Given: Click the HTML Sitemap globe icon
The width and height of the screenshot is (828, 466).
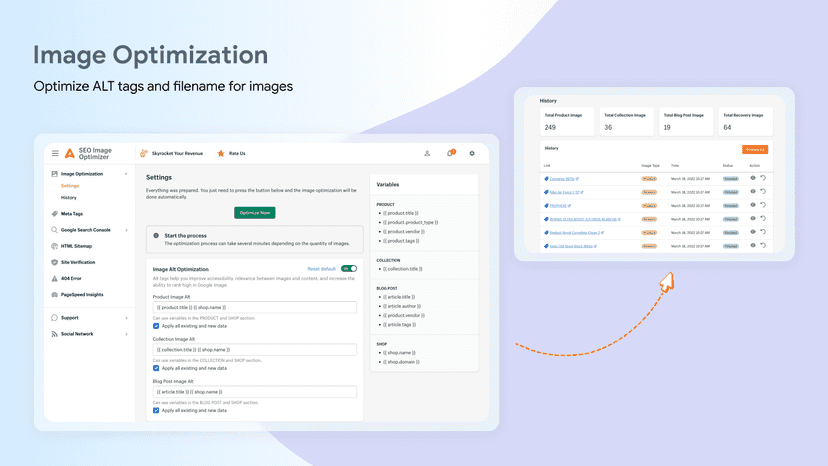Looking at the screenshot, I should pyautogui.click(x=54, y=246).
